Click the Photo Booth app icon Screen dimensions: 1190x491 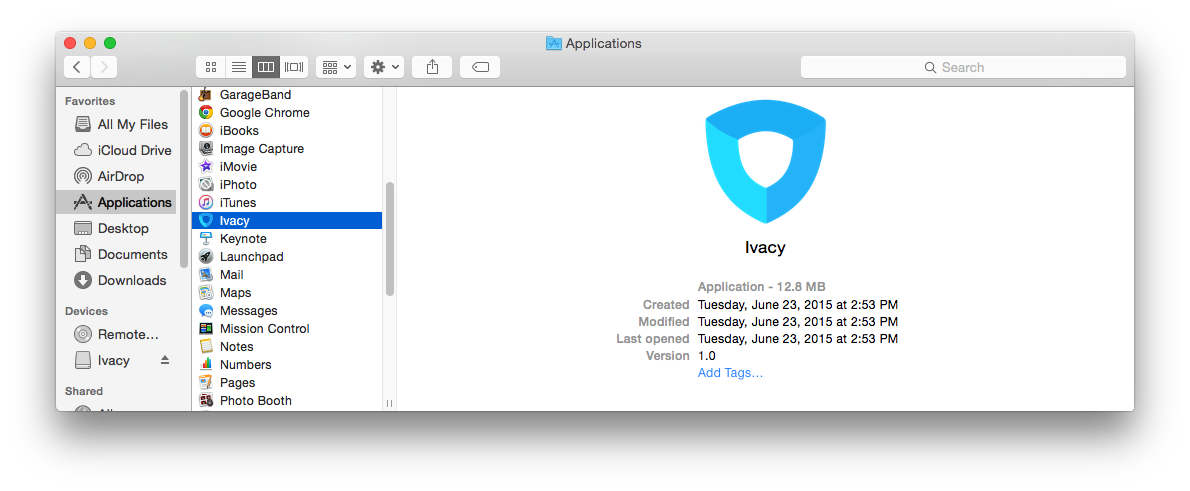206,401
